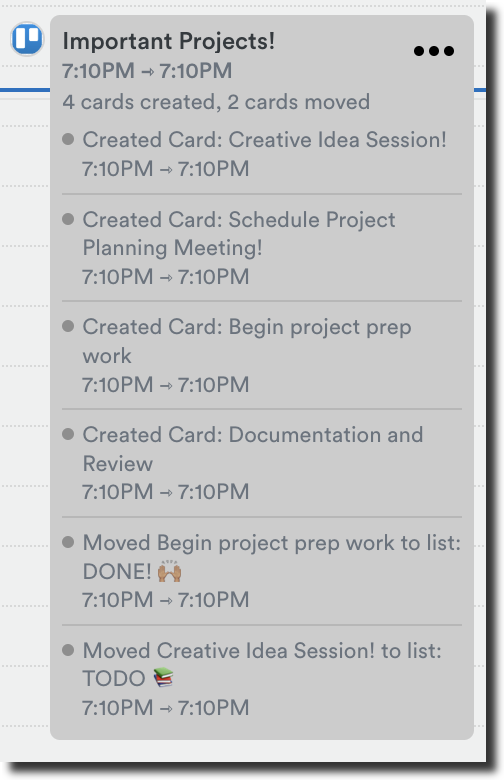Select Created Card: Documentation and Review entry
This screenshot has height=780, width=504.
pos(262,463)
